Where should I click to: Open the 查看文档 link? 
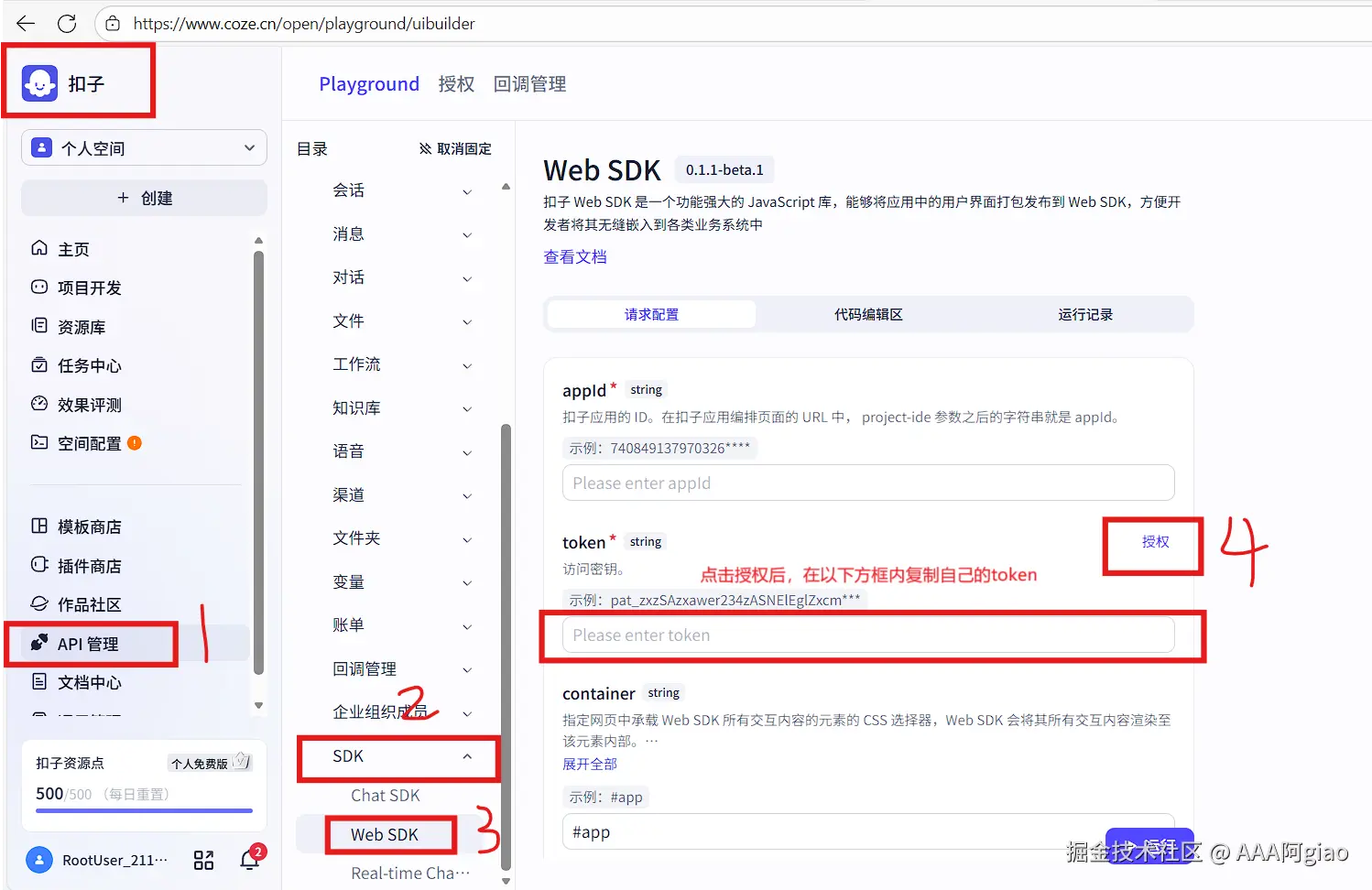(575, 257)
